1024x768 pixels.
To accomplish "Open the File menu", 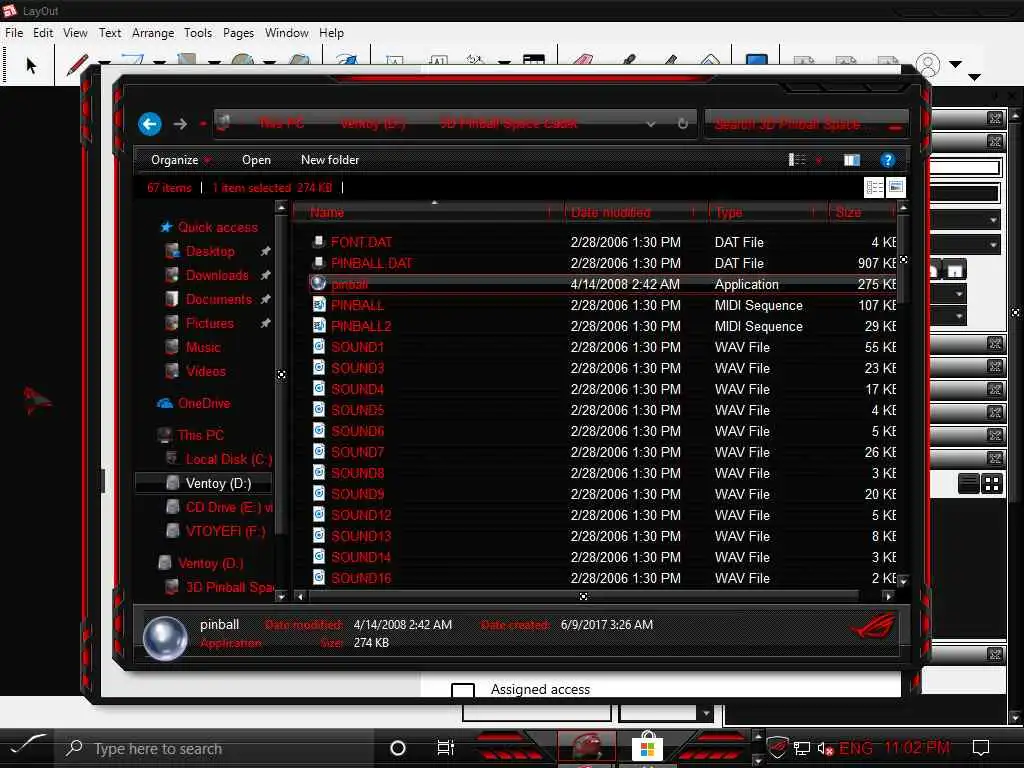I will pos(14,33).
